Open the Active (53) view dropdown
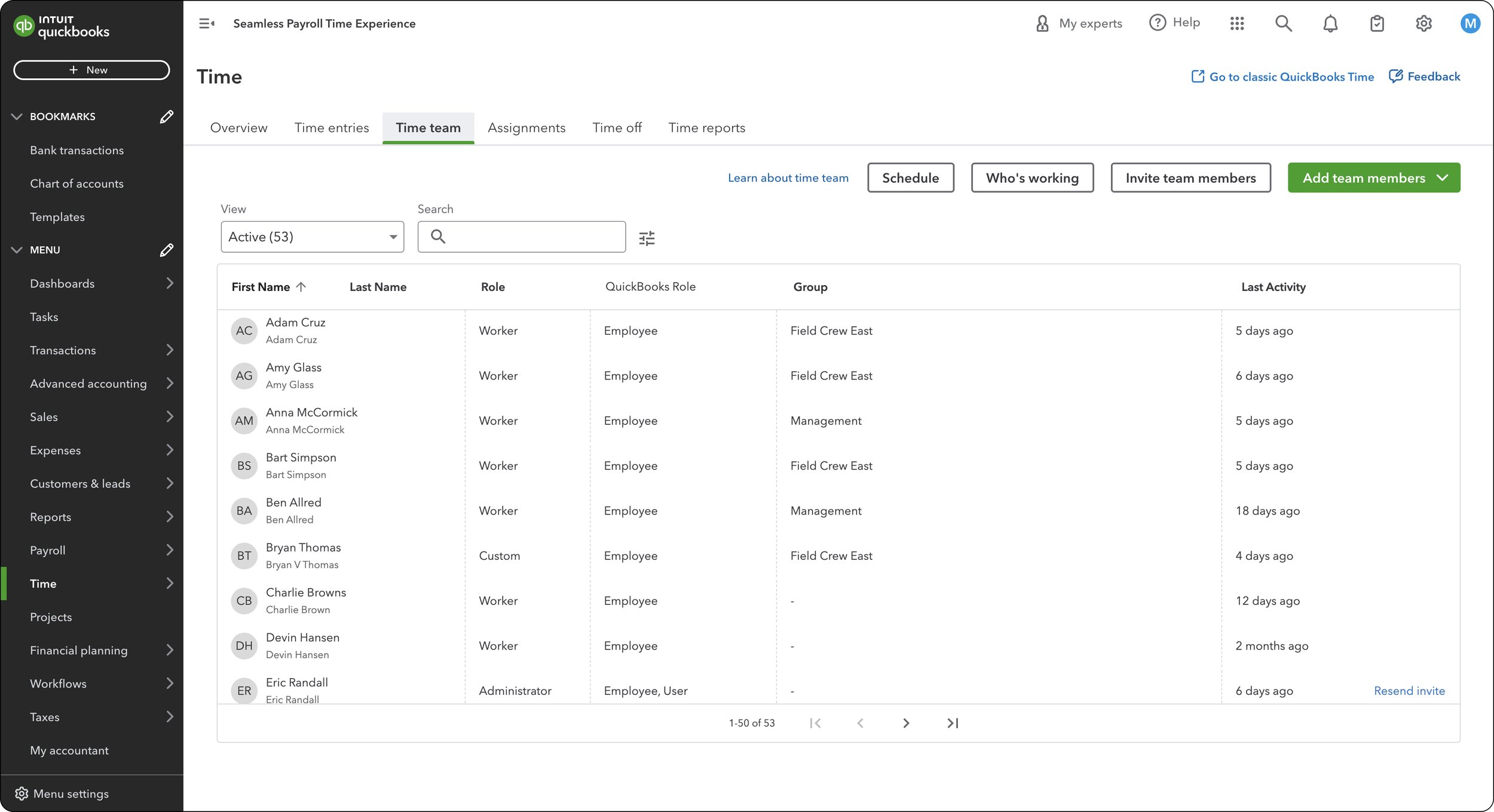The width and height of the screenshot is (1494, 812). [312, 237]
